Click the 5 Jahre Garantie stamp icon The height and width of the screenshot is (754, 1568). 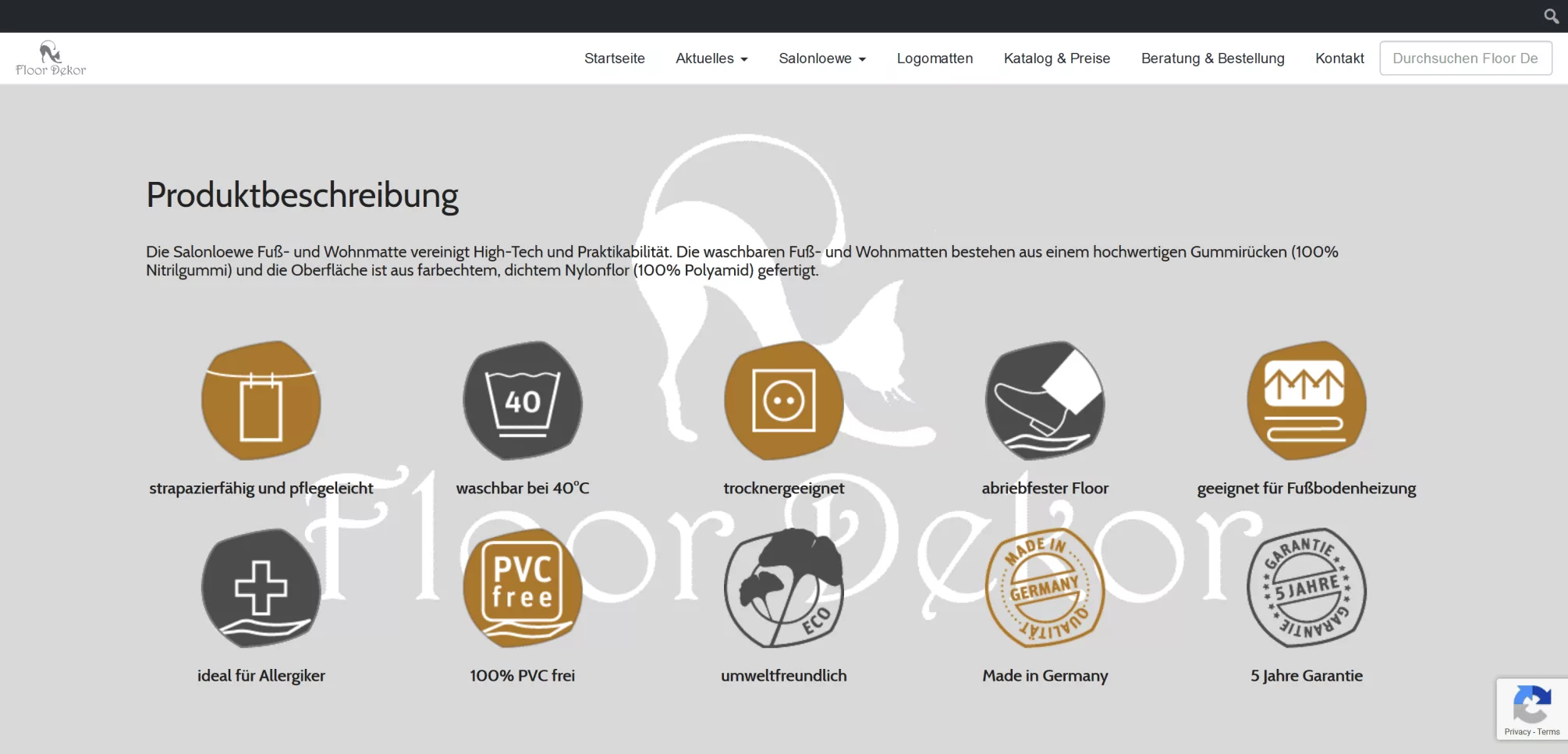1307,588
